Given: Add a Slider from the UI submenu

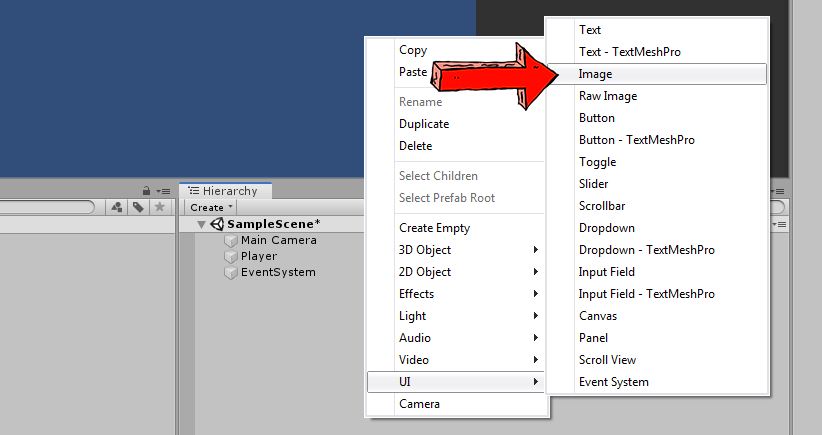Looking at the screenshot, I should [593, 184].
